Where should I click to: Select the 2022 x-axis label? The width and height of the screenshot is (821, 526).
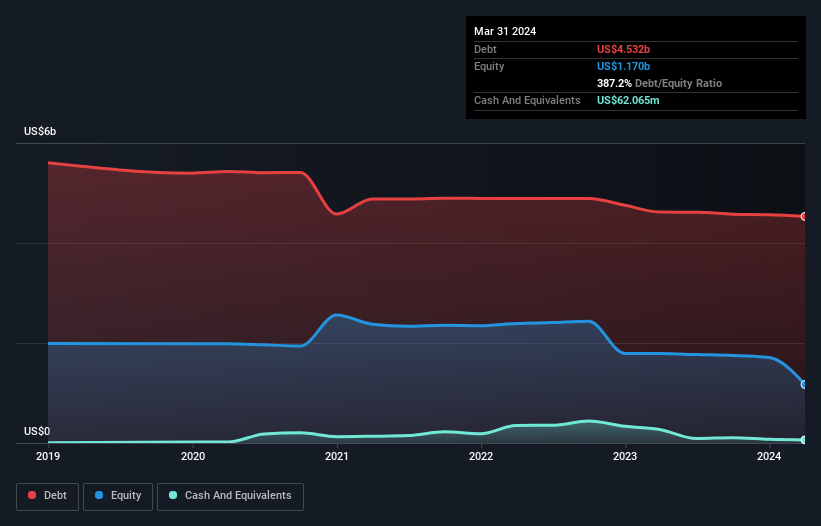(481, 456)
